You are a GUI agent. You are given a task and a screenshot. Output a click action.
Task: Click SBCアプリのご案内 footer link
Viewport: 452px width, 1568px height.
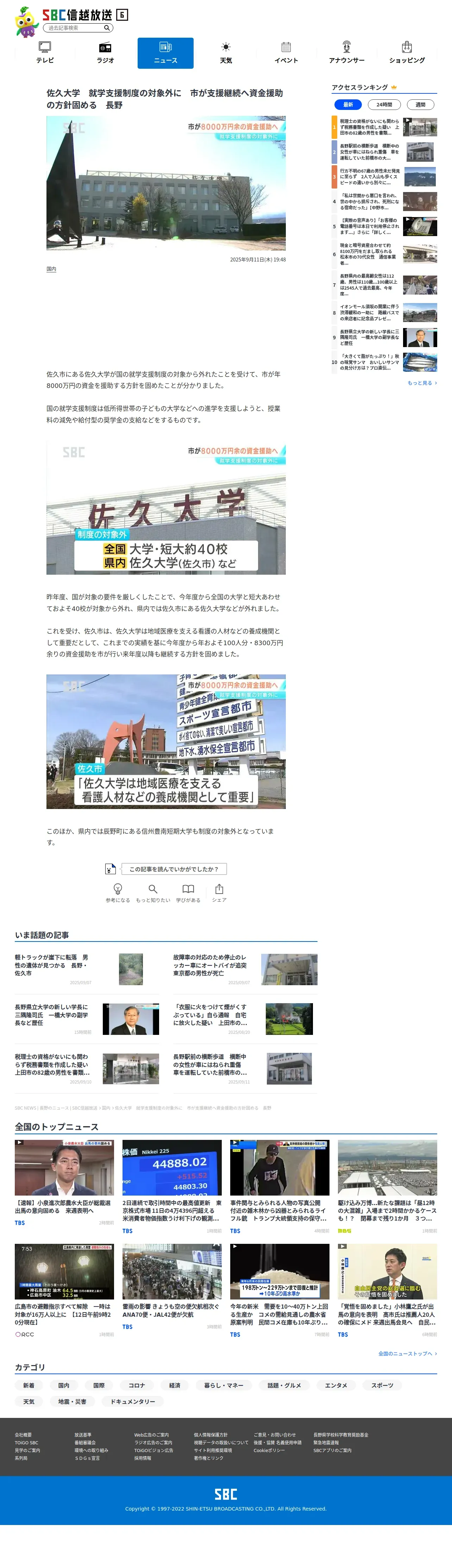click(332, 1451)
